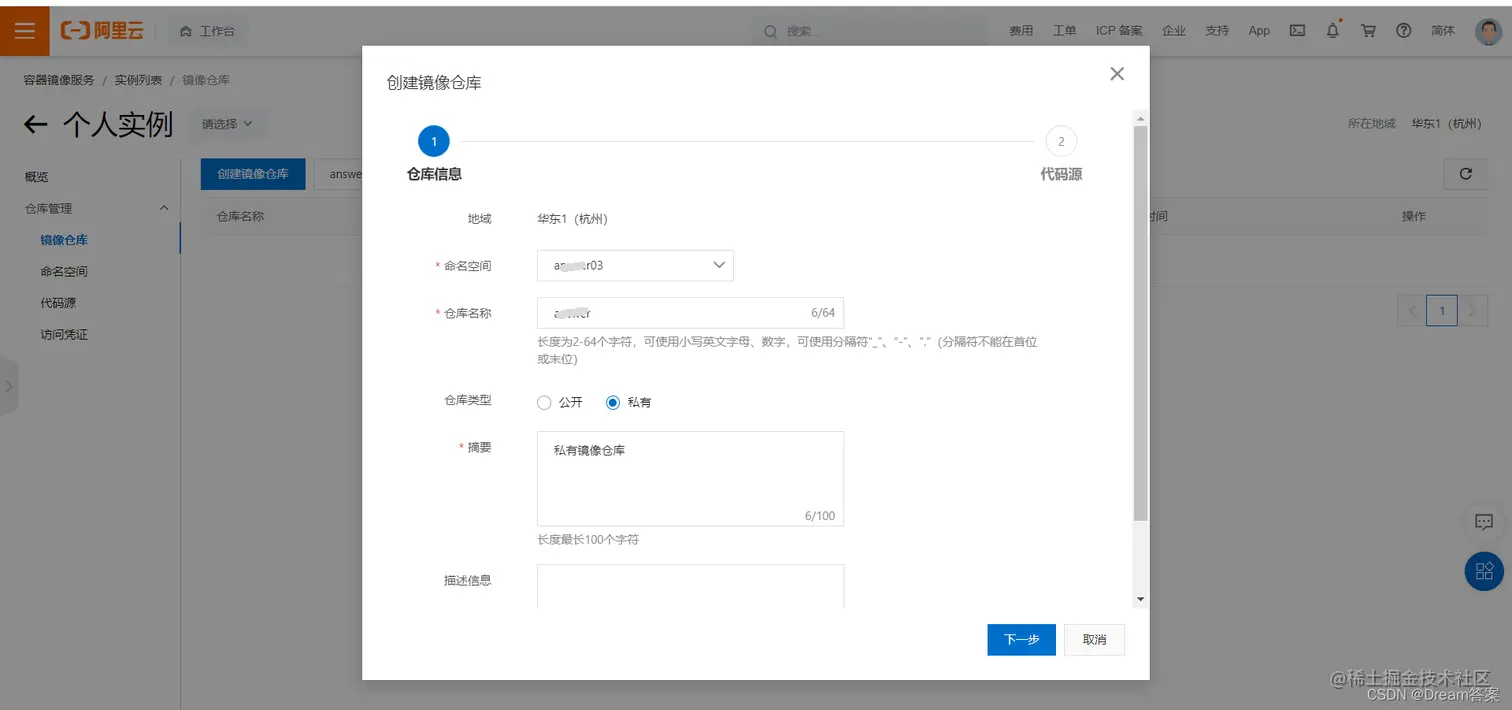Open the user avatar menu
1512x710 pixels.
tap(1489, 31)
